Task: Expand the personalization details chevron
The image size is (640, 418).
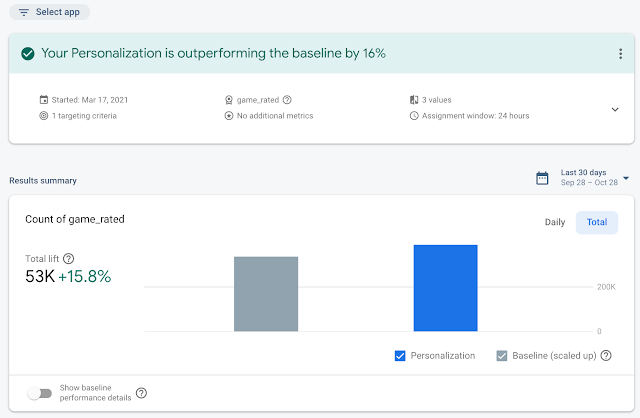Action: tap(615, 109)
